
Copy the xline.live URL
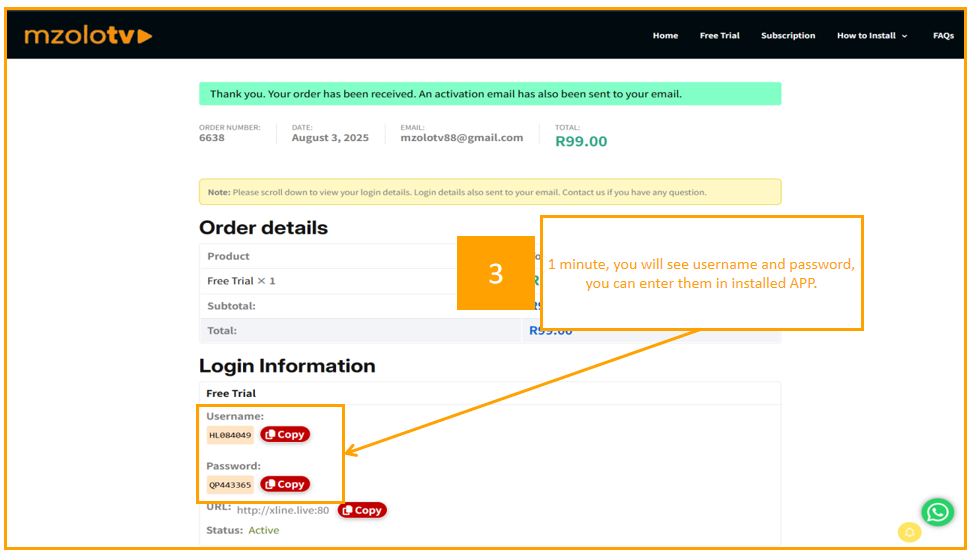(362, 510)
